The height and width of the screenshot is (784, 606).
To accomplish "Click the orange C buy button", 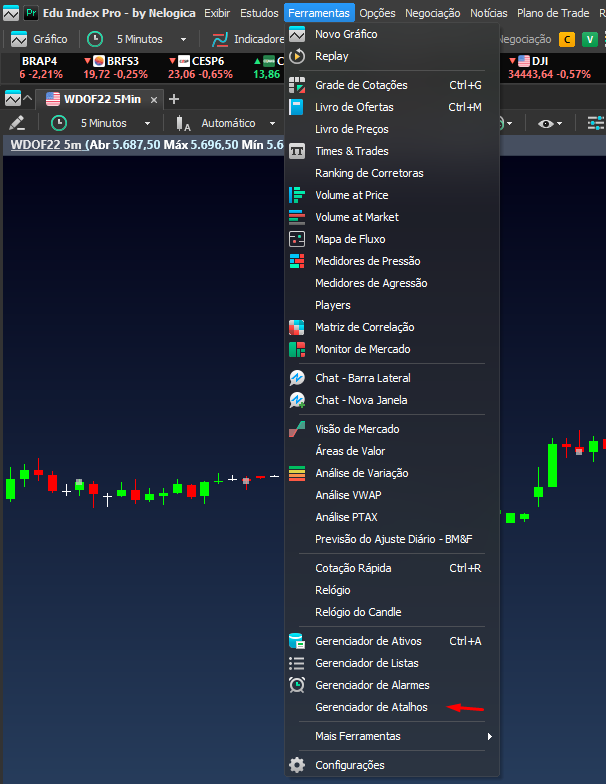I will pyautogui.click(x=566, y=39).
